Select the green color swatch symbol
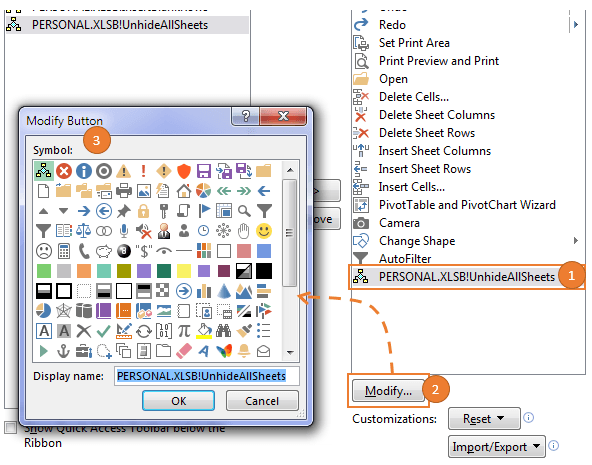 [44, 271]
